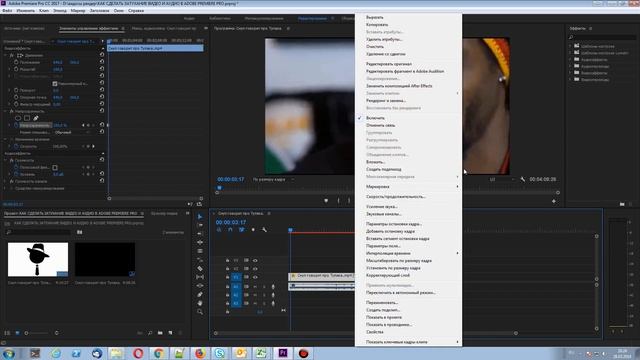Click the Windows Start button
This screenshot has width=640, height=360.
[9, 353]
